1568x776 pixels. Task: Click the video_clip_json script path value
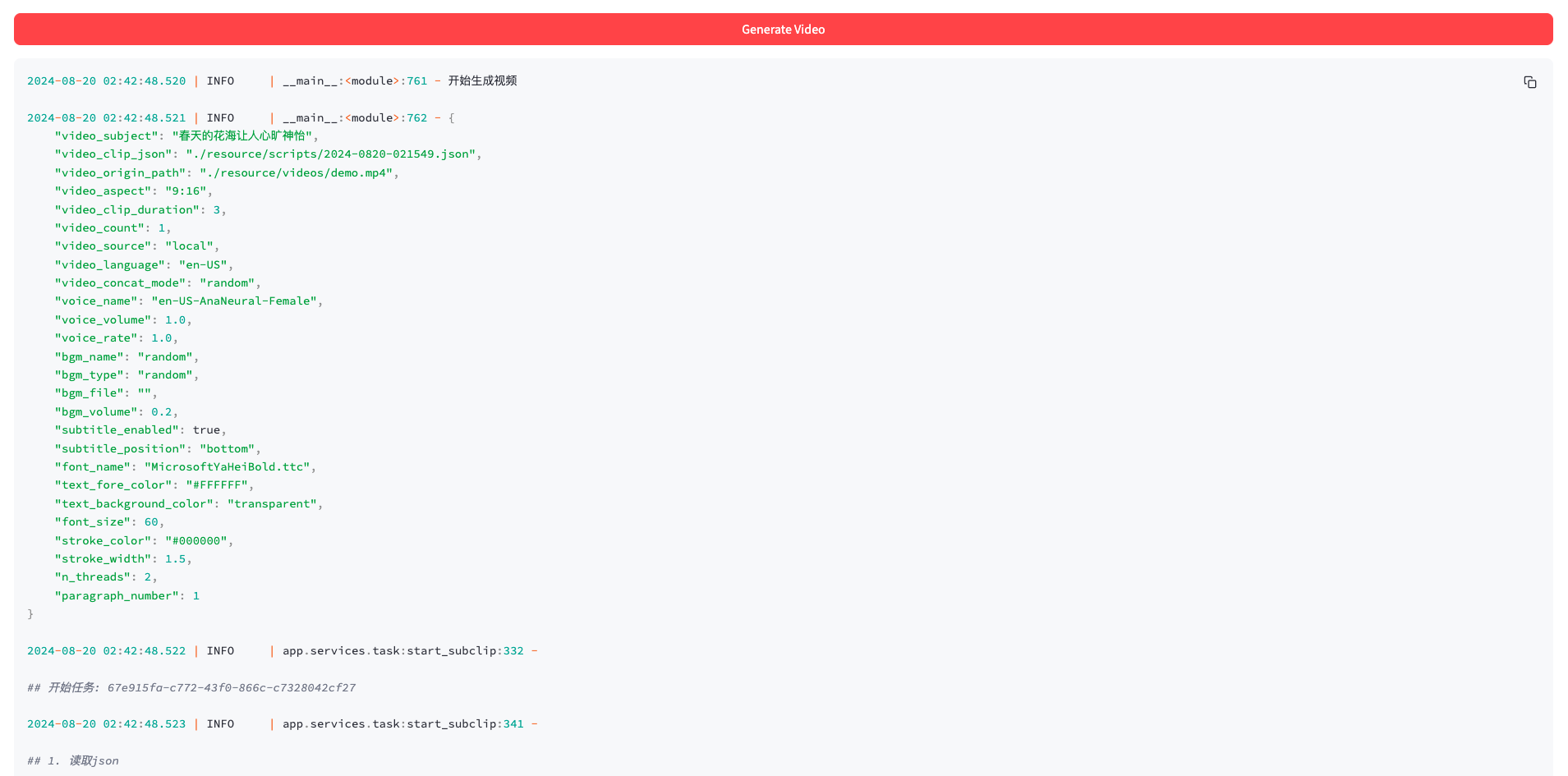click(x=330, y=154)
